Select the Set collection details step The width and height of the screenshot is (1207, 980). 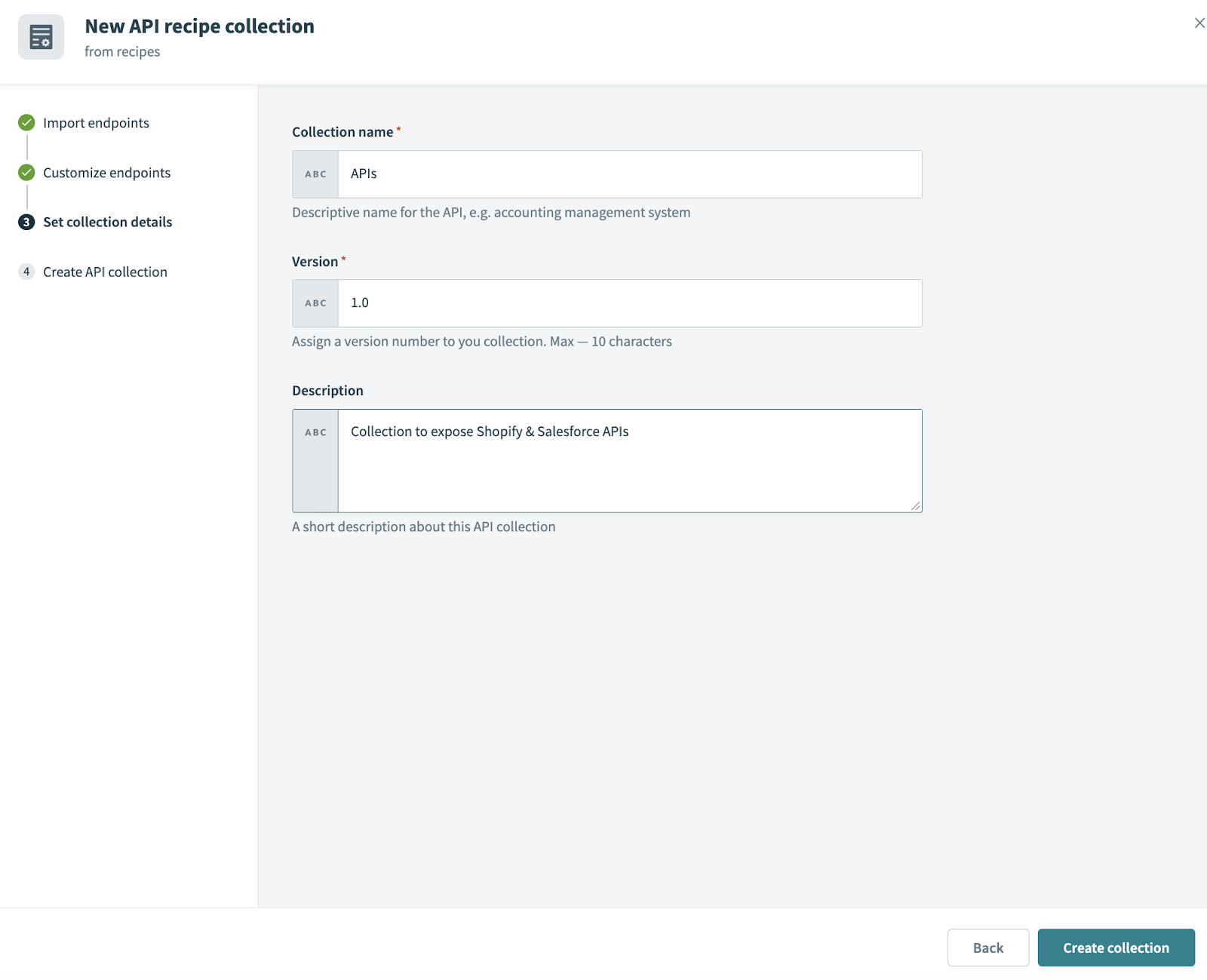tap(107, 222)
